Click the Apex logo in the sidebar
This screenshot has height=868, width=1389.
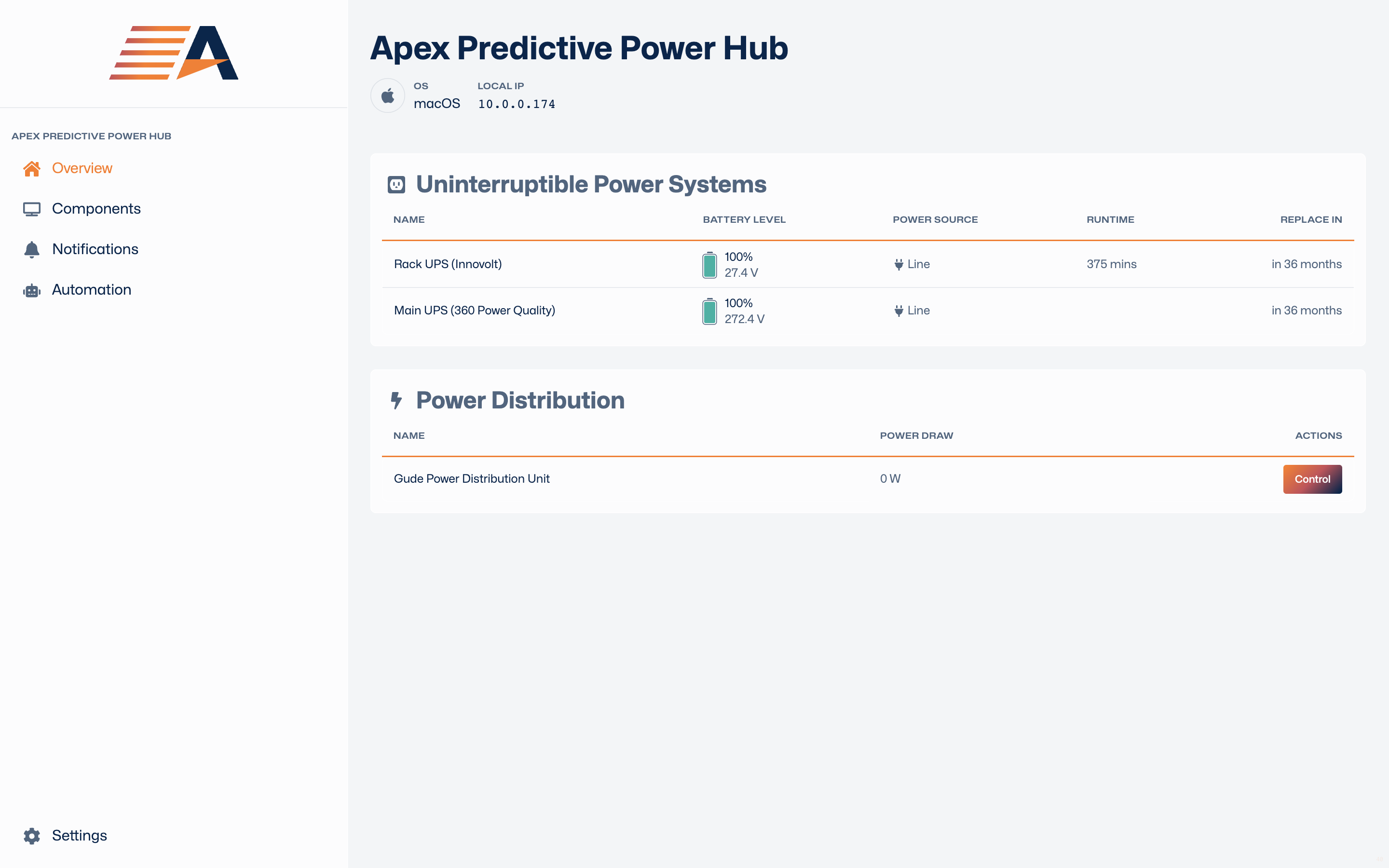pos(174,52)
